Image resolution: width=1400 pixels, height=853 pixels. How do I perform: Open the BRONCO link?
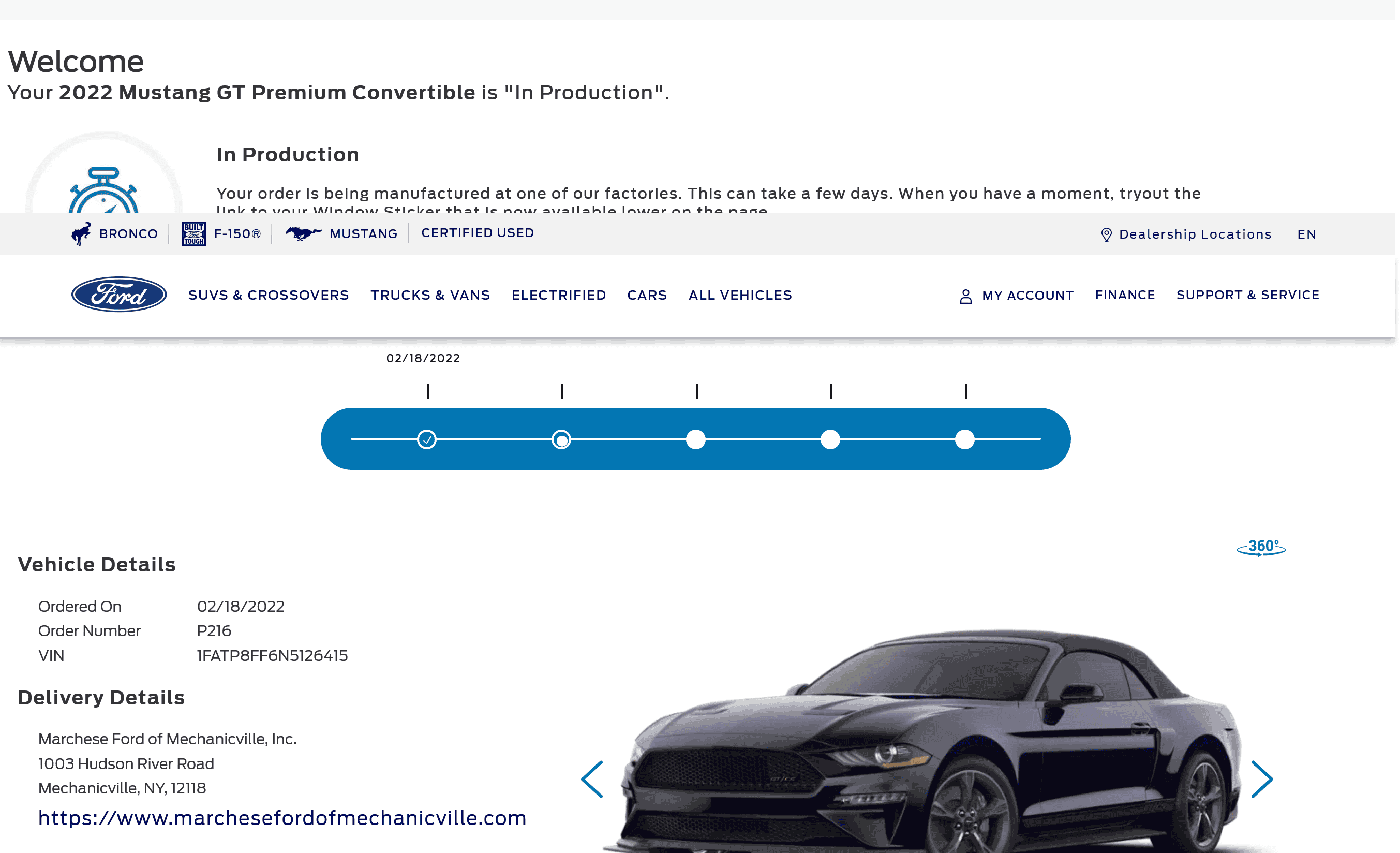128,234
